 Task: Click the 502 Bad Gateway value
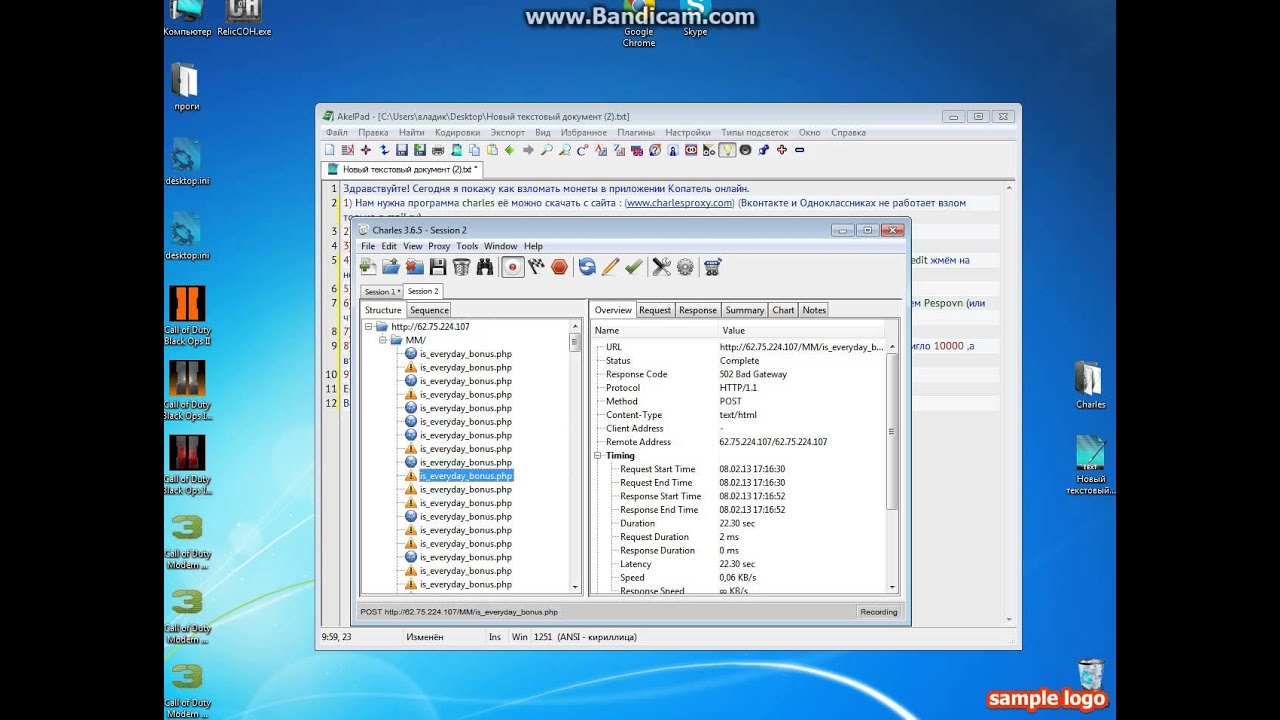[753, 374]
